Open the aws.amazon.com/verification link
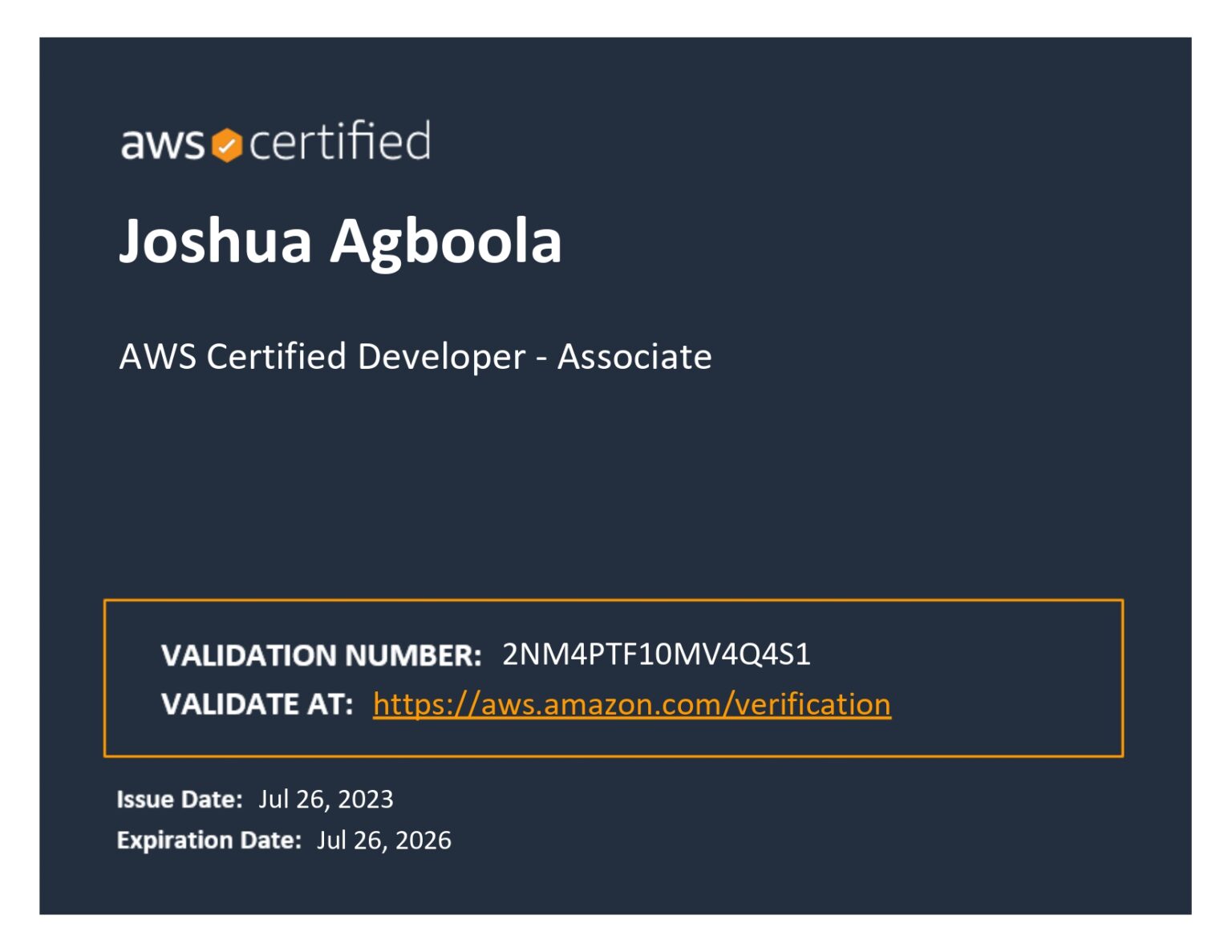Screen dimensions: 1232x952 632,704
